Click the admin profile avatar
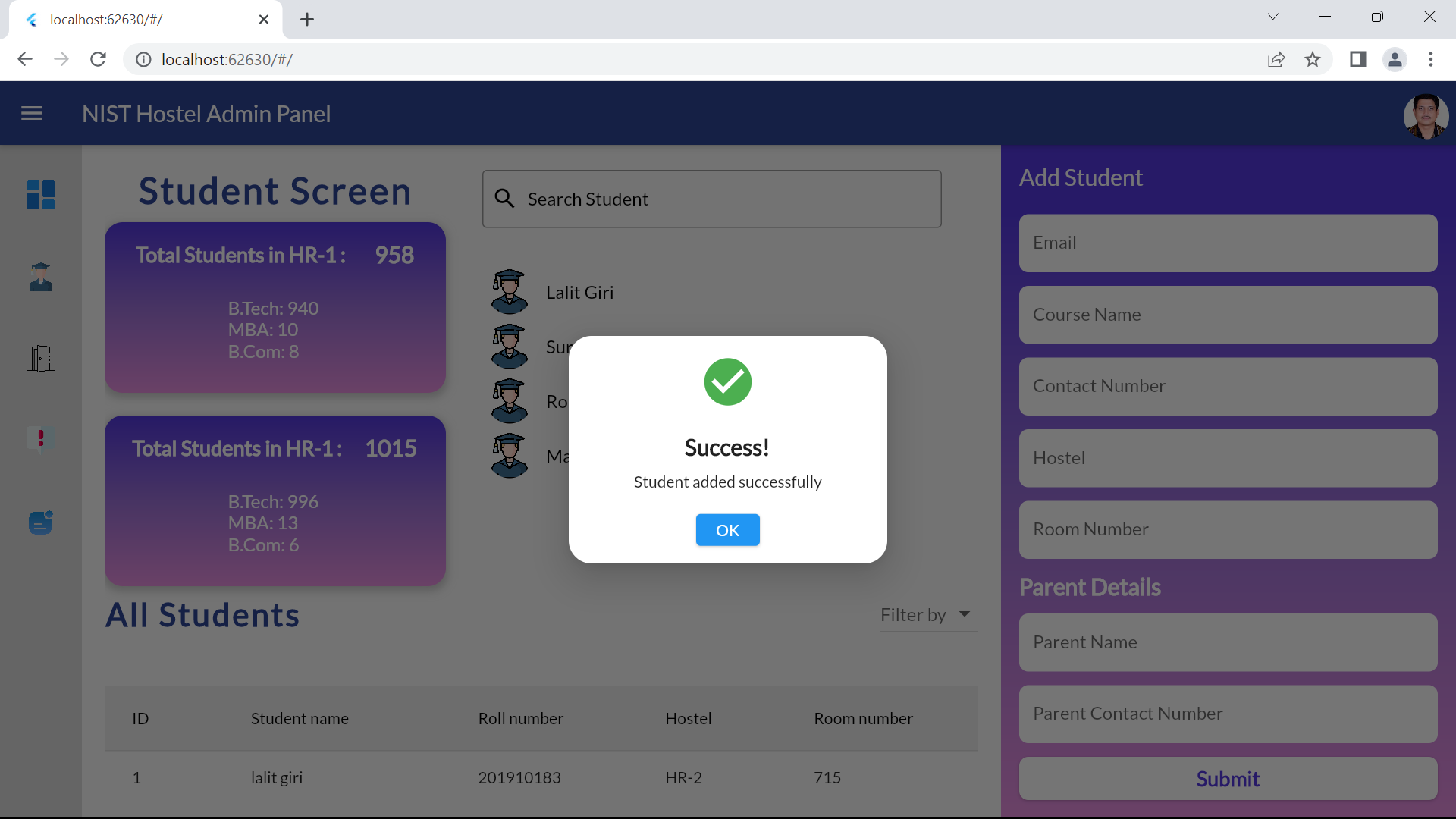This screenshot has width=1456, height=819. (1426, 116)
